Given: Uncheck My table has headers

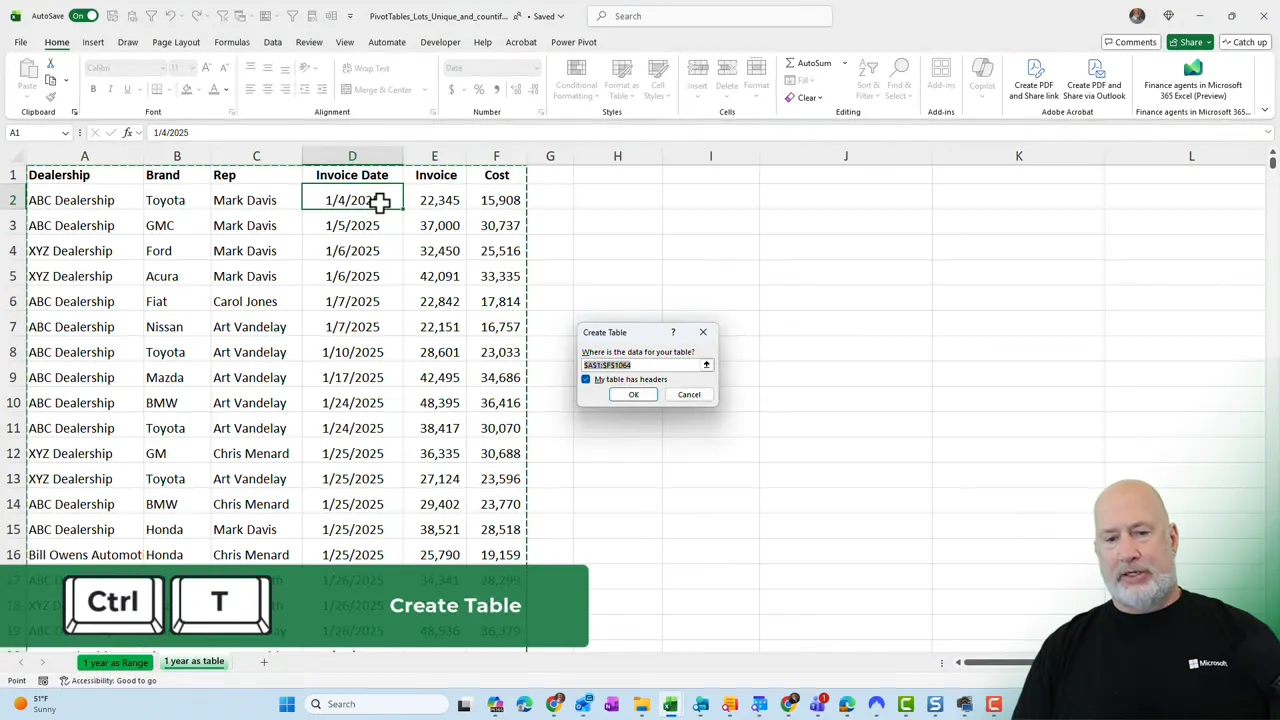Looking at the screenshot, I should tap(586, 379).
